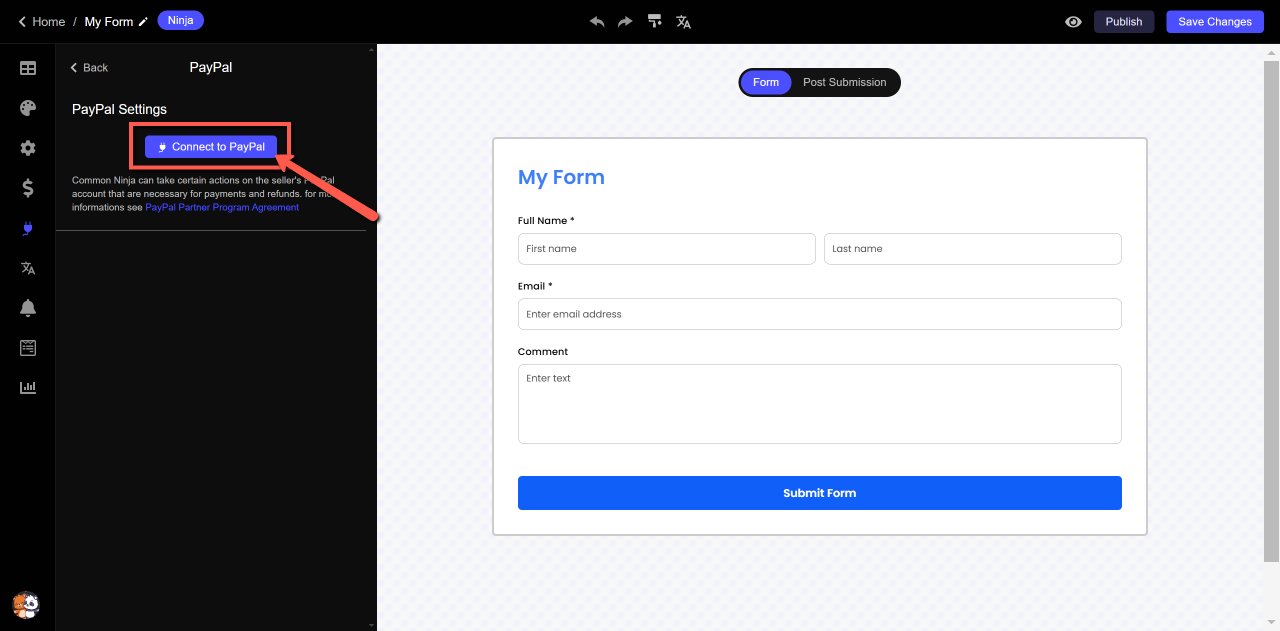Go back to Home breadcrumb
Image resolution: width=1280 pixels, height=631 pixels.
[42, 21]
